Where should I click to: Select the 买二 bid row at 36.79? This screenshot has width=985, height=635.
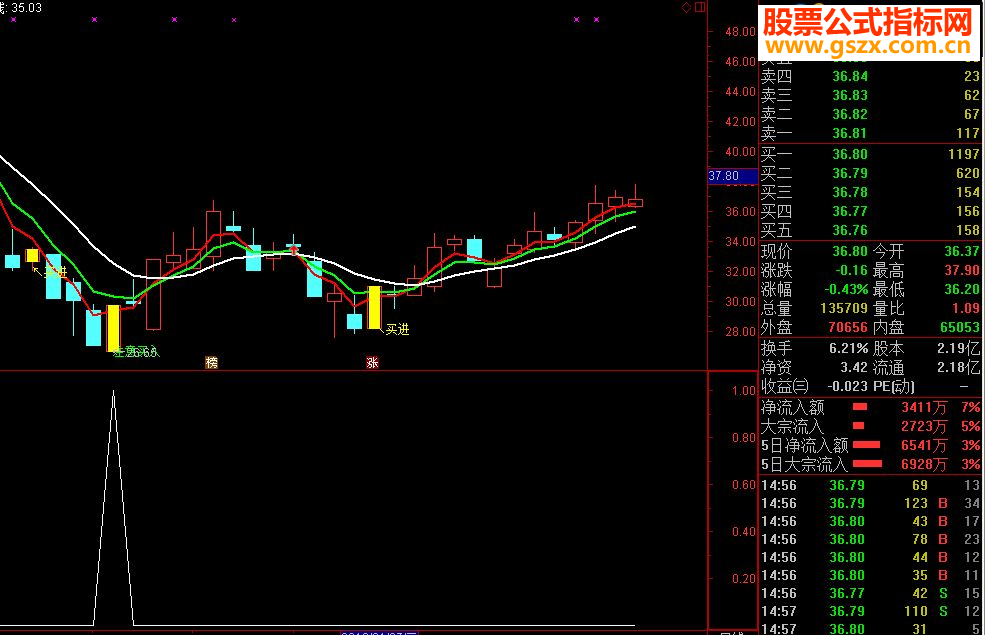click(x=870, y=173)
